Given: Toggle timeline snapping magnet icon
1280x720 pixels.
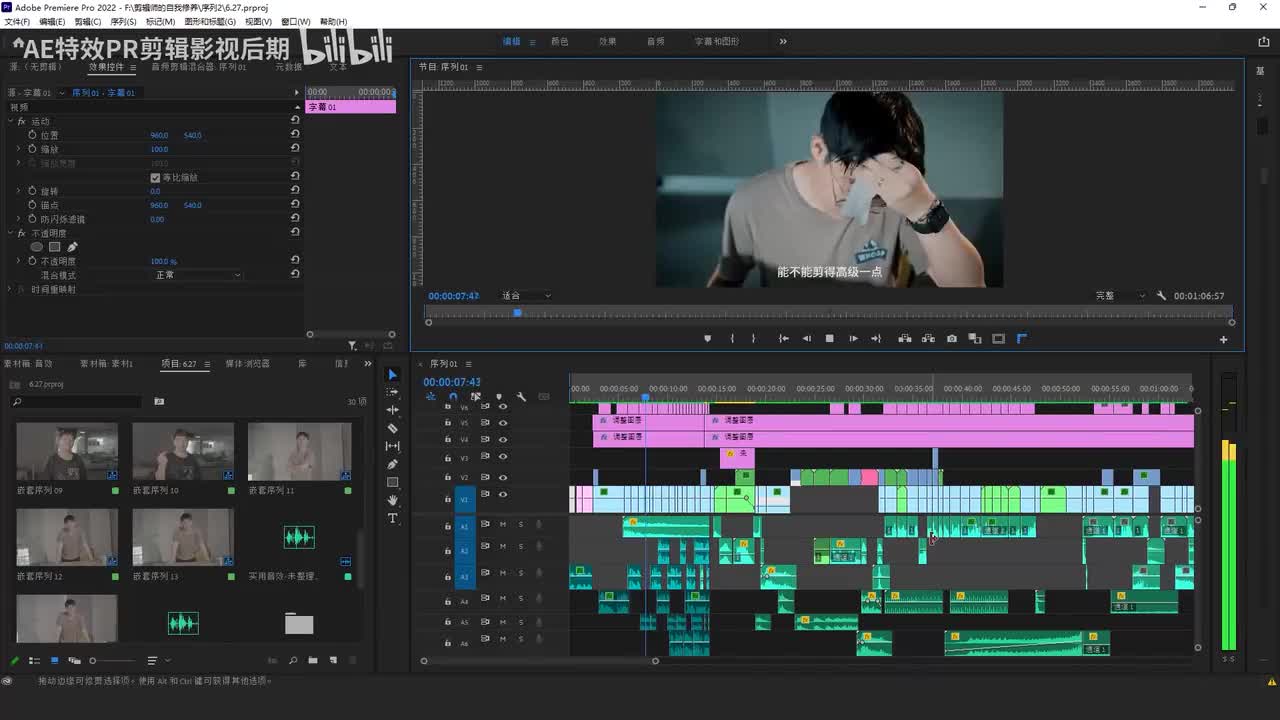Looking at the screenshot, I should coord(453,397).
